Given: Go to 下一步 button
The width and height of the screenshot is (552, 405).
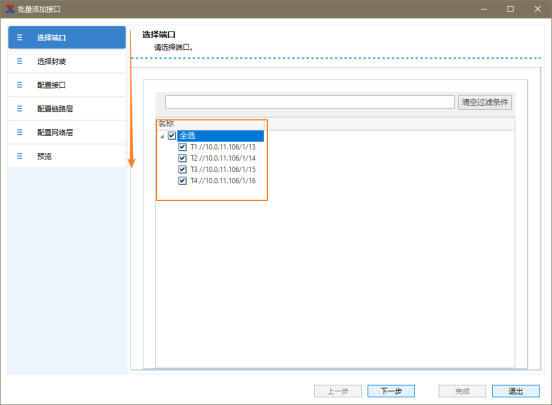Looking at the screenshot, I should point(391,391).
